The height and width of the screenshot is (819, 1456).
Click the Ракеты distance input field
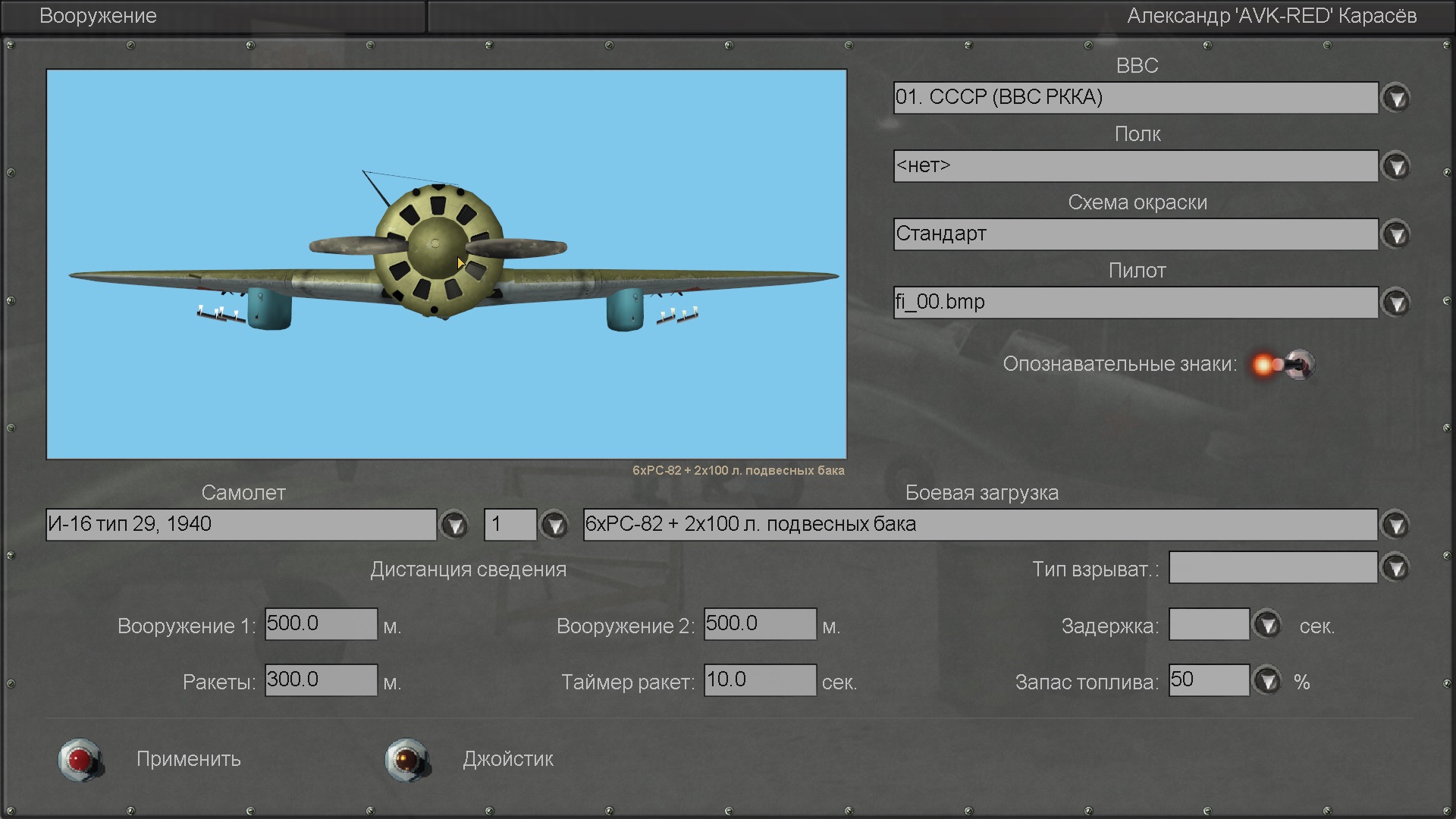(x=321, y=680)
